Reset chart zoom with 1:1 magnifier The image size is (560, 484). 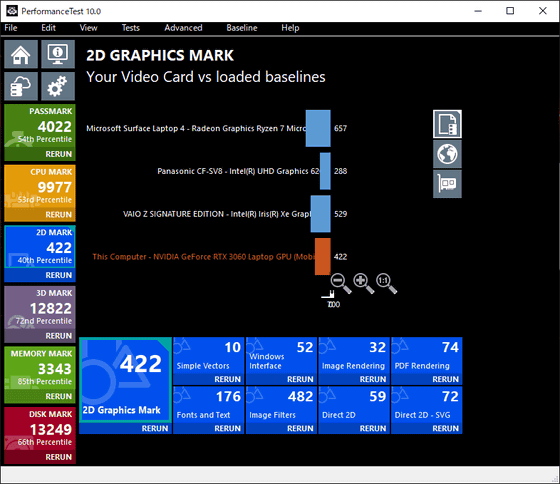[x=386, y=284]
